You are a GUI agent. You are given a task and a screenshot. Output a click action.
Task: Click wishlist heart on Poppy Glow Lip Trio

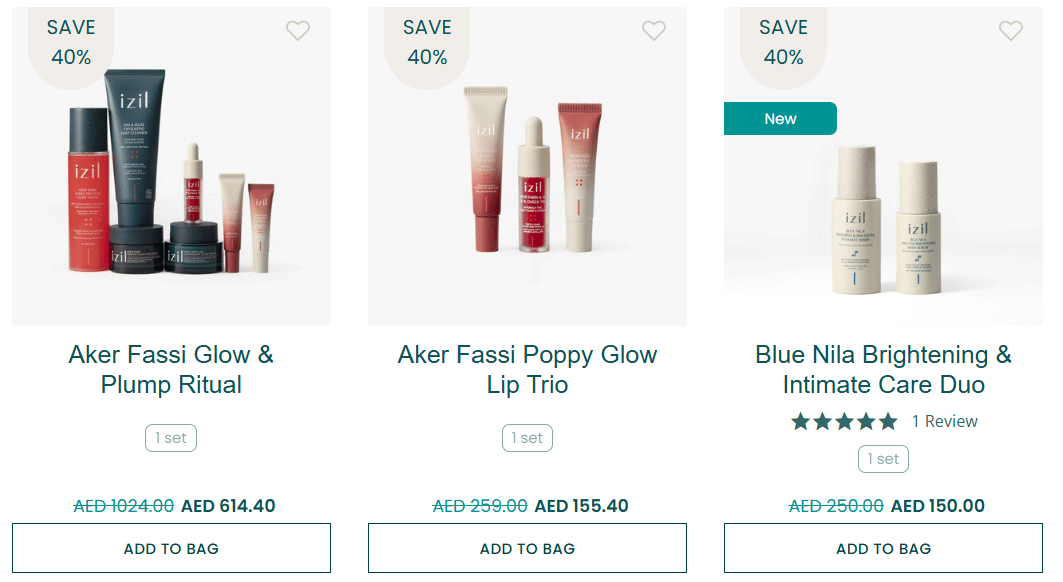654,31
